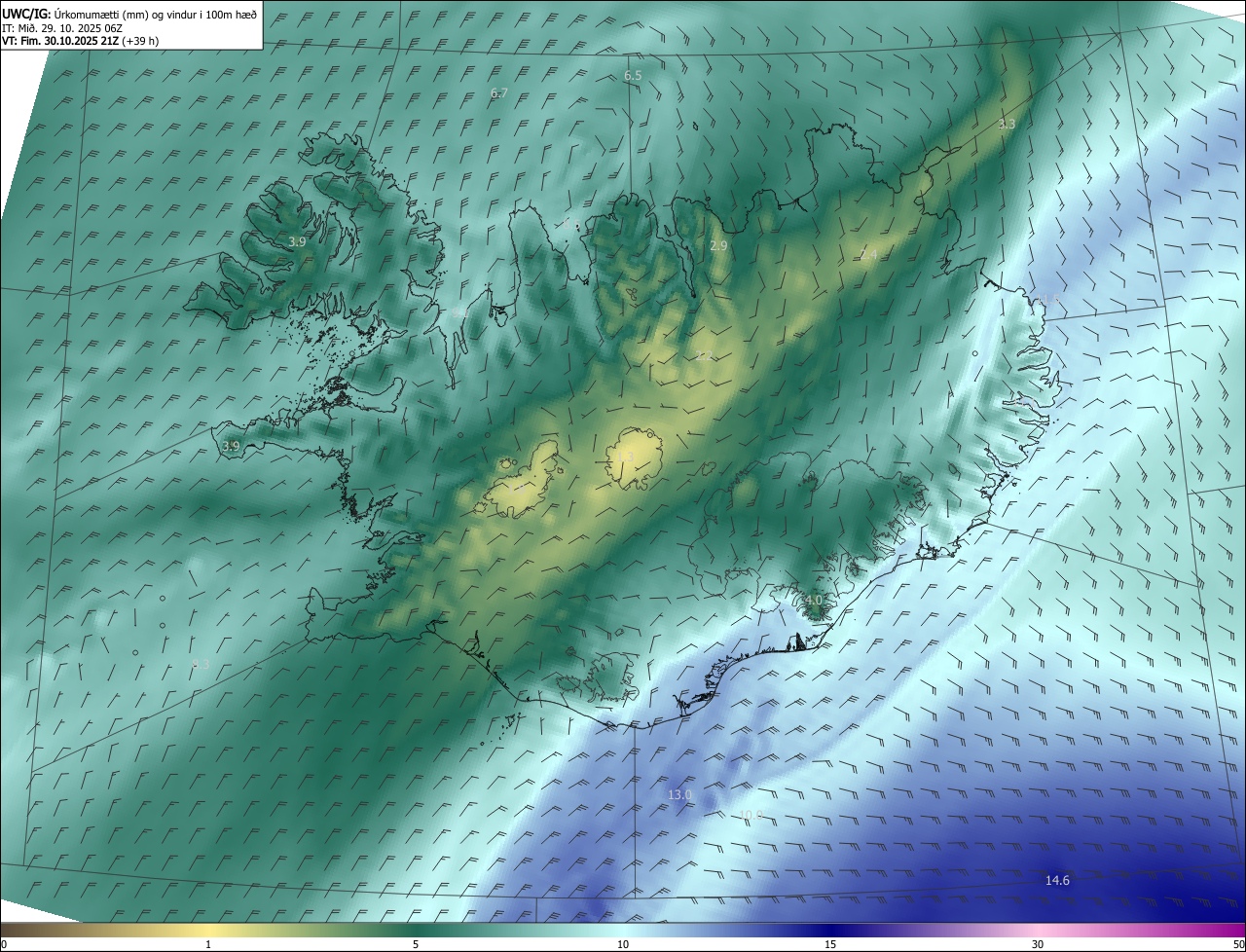
Task: Click the UWC/IG Úrkomumætti title line
Action: (x=129, y=14)
